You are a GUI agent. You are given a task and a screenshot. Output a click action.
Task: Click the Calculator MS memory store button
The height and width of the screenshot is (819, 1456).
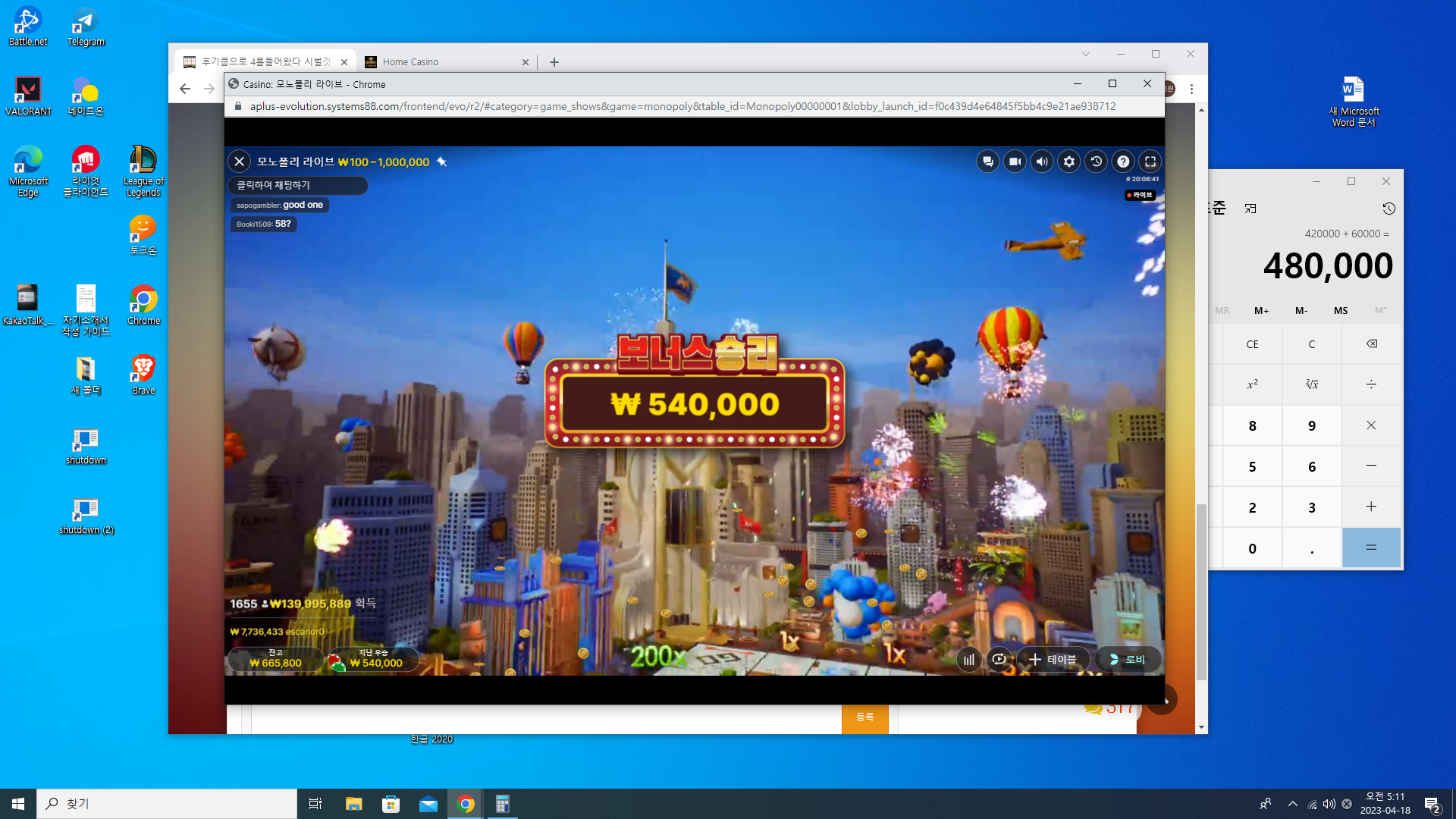[x=1341, y=310]
